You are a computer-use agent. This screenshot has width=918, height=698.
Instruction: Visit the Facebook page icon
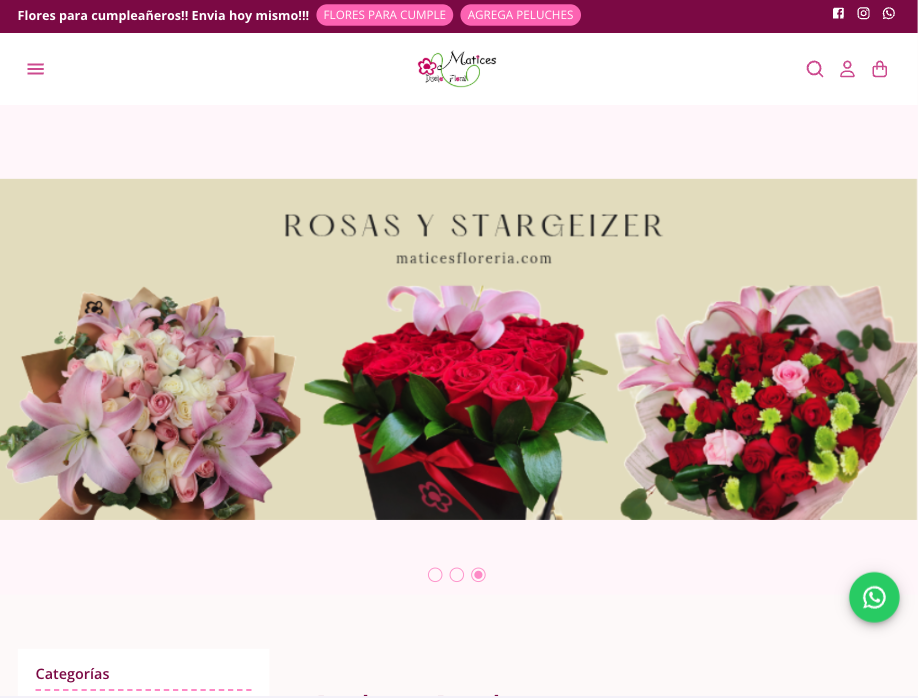click(x=838, y=14)
